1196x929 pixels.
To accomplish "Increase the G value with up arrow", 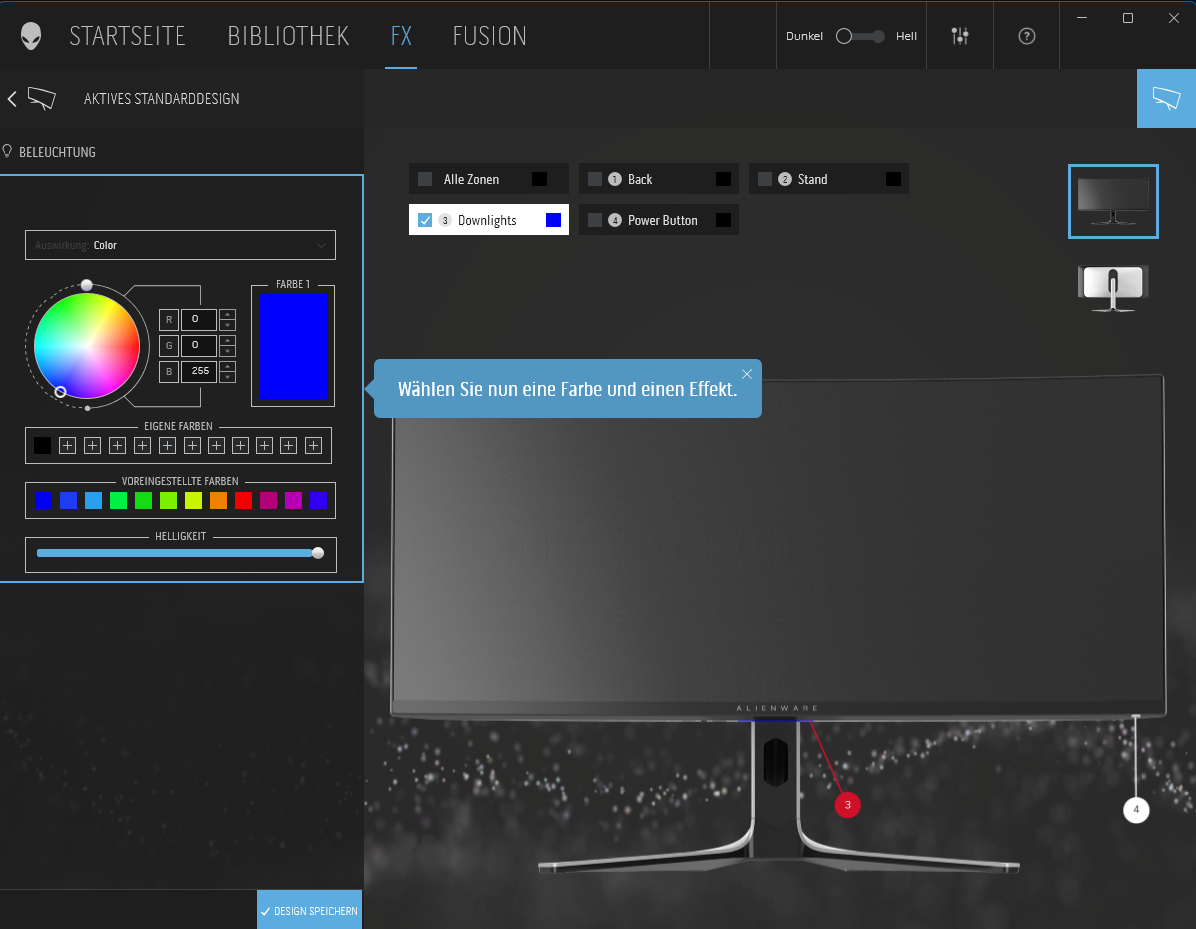I will pos(227,340).
